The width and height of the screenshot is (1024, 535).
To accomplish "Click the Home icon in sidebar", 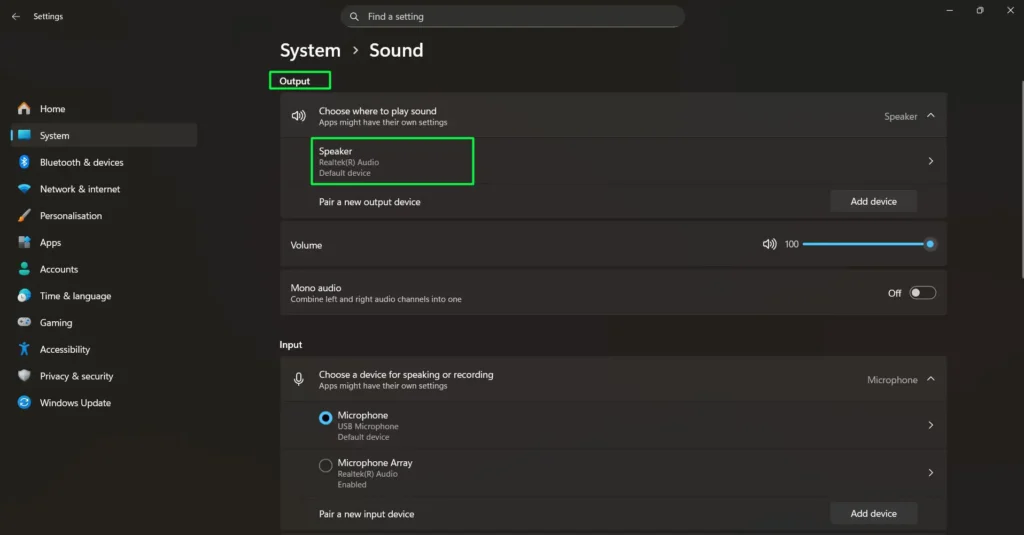I will point(24,108).
